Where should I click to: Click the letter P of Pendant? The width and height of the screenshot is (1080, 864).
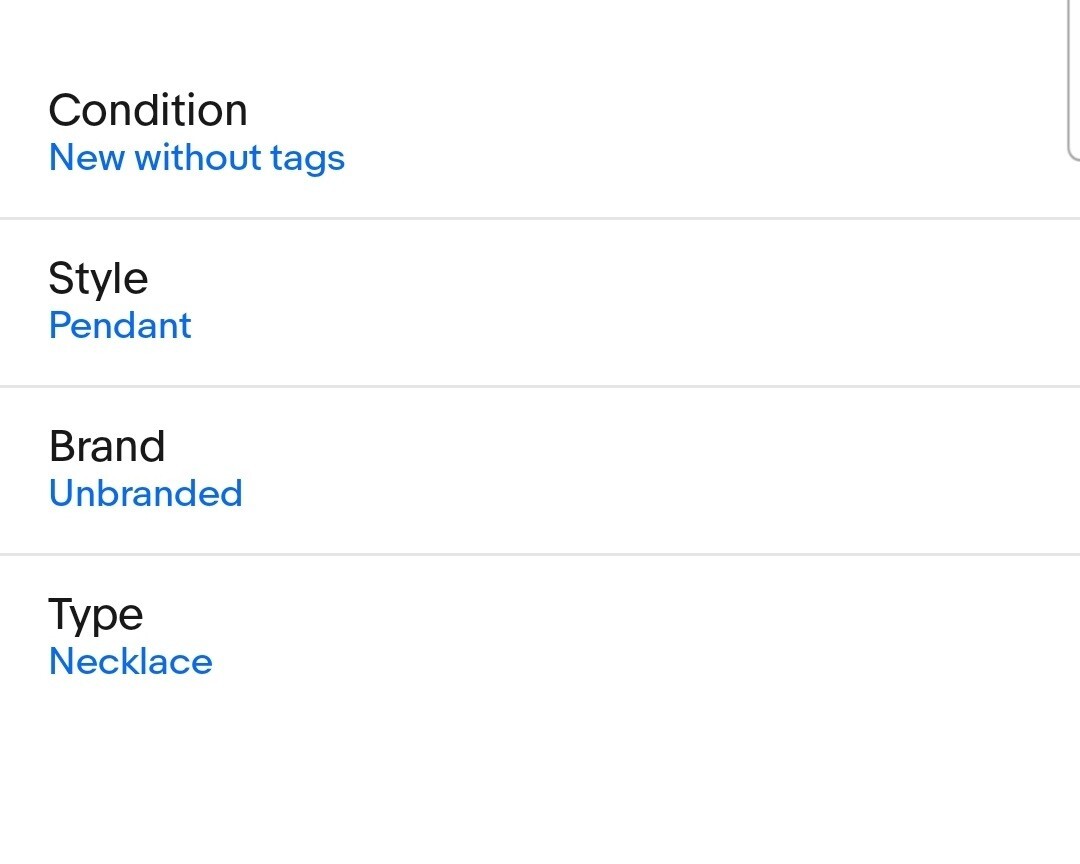[x=61, y=326]
